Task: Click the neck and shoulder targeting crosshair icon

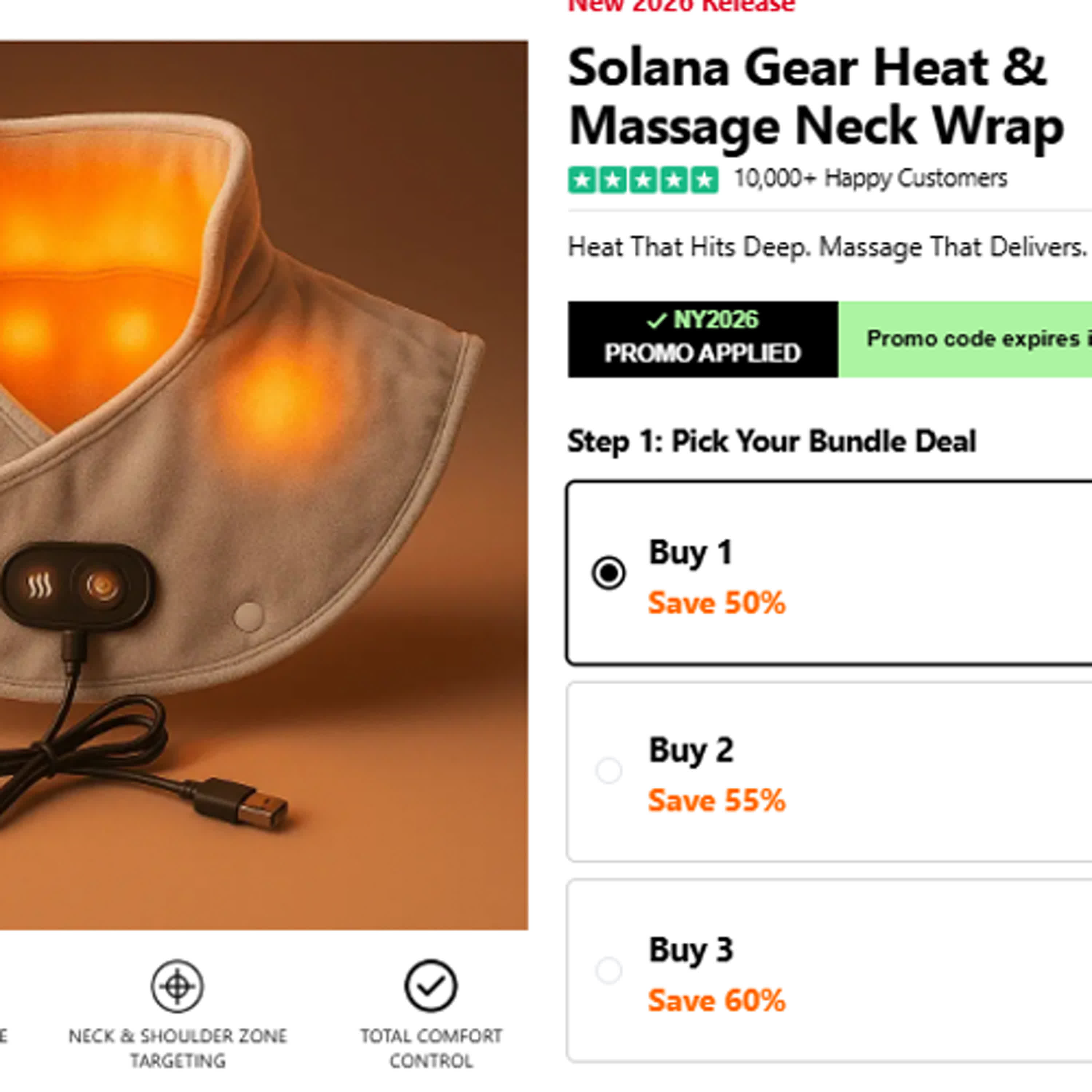Action: (x=177, y=986)
